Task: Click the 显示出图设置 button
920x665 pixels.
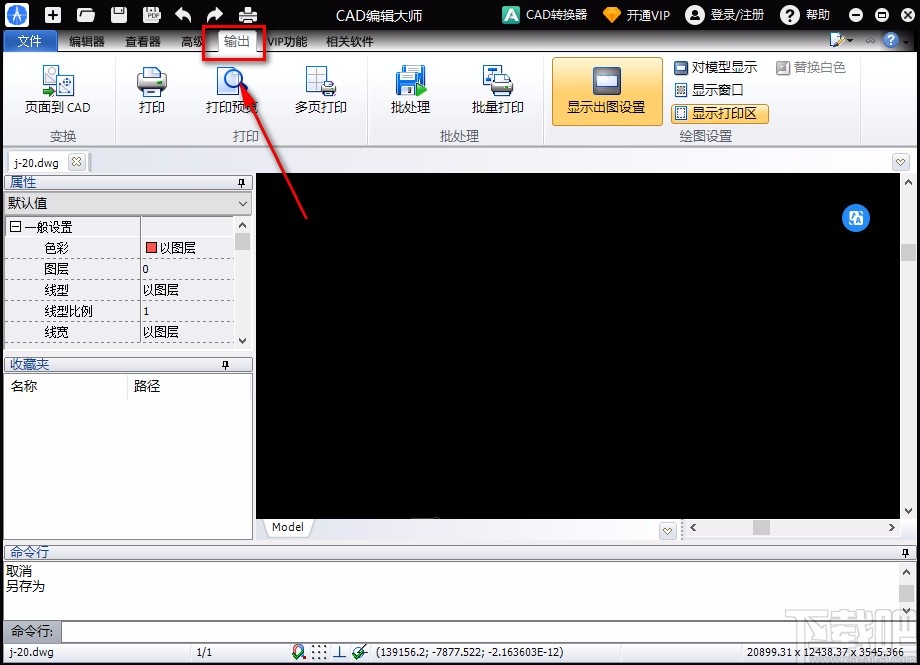Action: click(x=605, y=92)
